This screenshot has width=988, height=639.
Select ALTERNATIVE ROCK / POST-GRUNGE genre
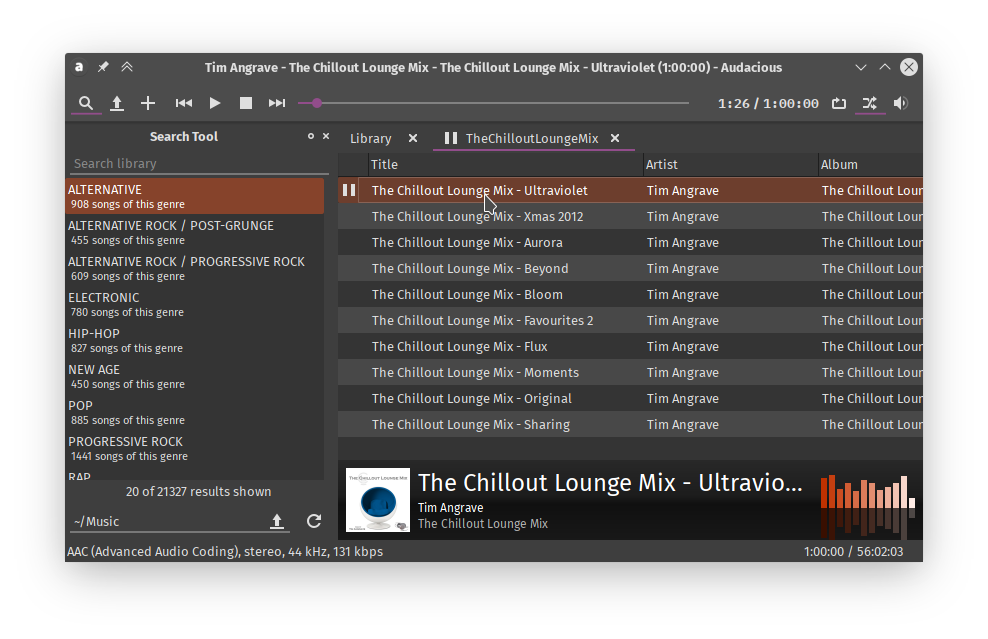pyautogui.click(x=195, y=232)
